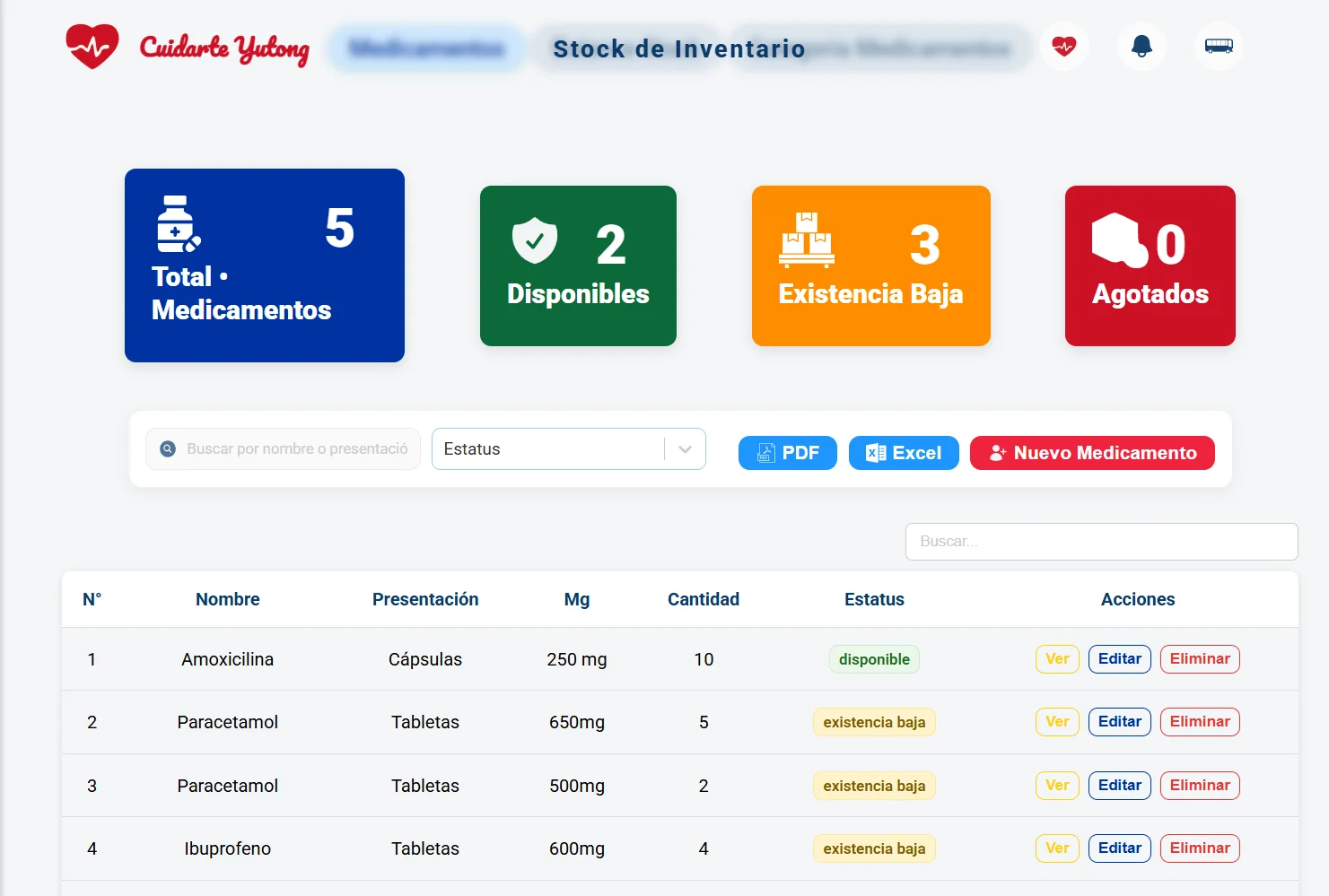Add a Nuevo Medicamento
Screen dimensions: 1329x896
click(x=1092, y=453)
